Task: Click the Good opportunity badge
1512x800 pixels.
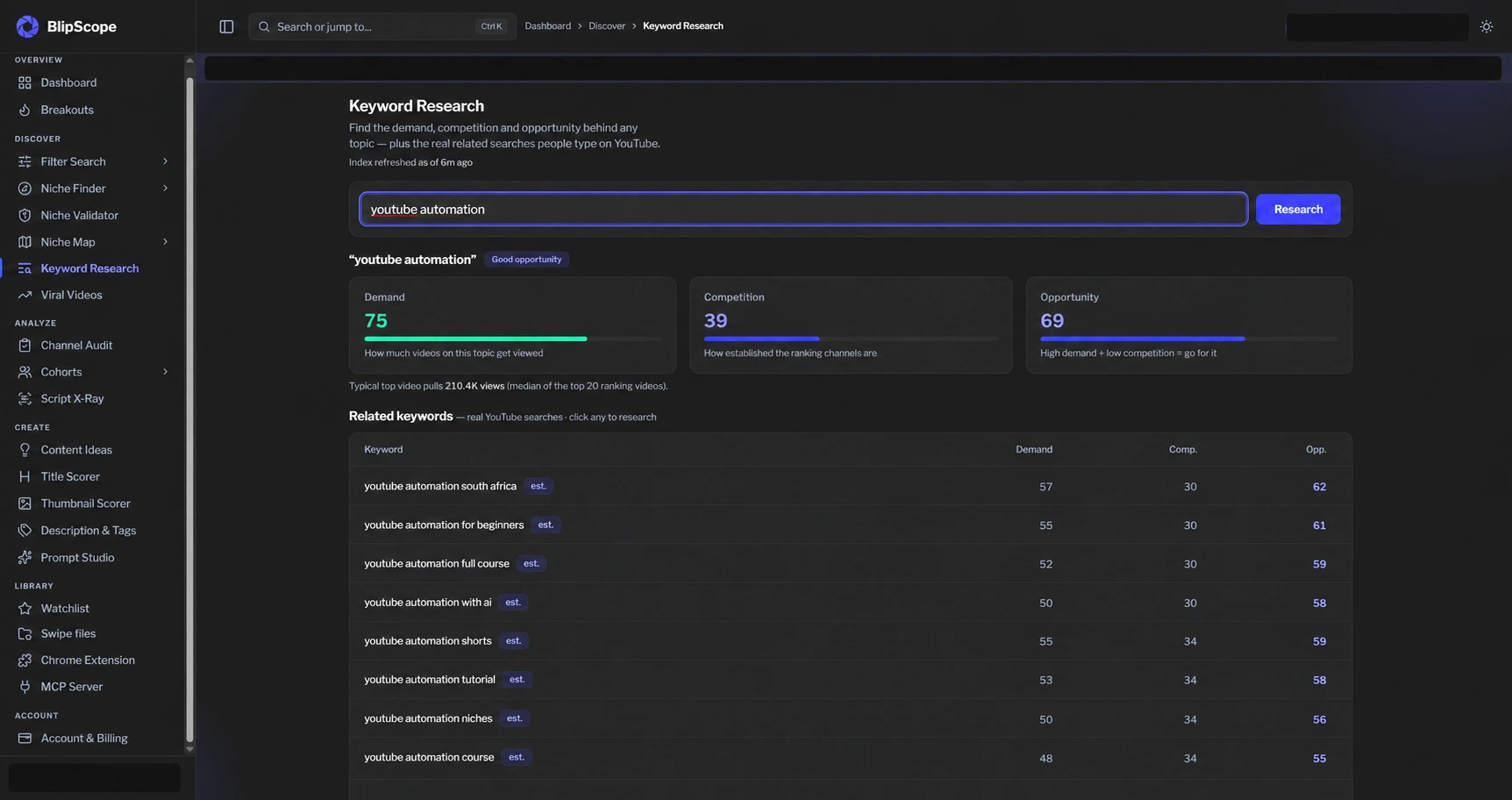Action: click(526, 260)
